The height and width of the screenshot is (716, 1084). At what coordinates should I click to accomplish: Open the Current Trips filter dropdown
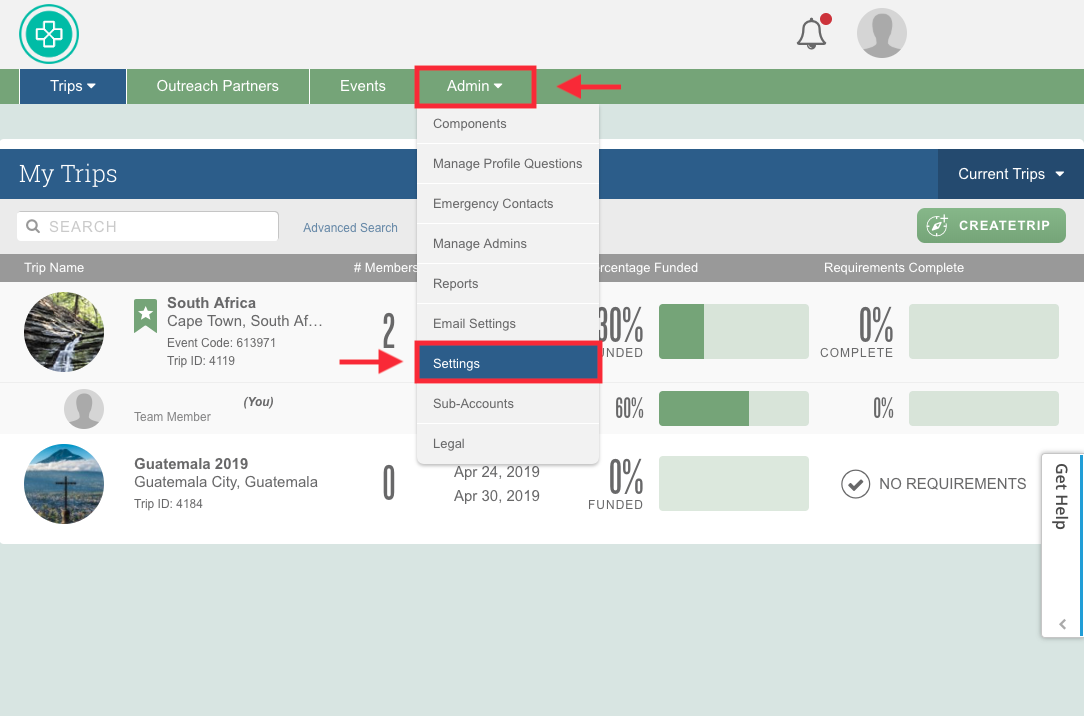point(1010,174)
